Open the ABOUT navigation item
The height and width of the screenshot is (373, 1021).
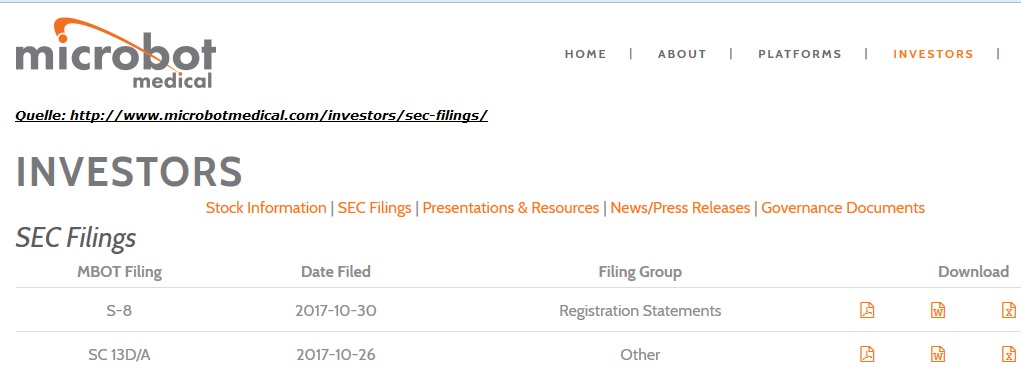tap(682, 54)
